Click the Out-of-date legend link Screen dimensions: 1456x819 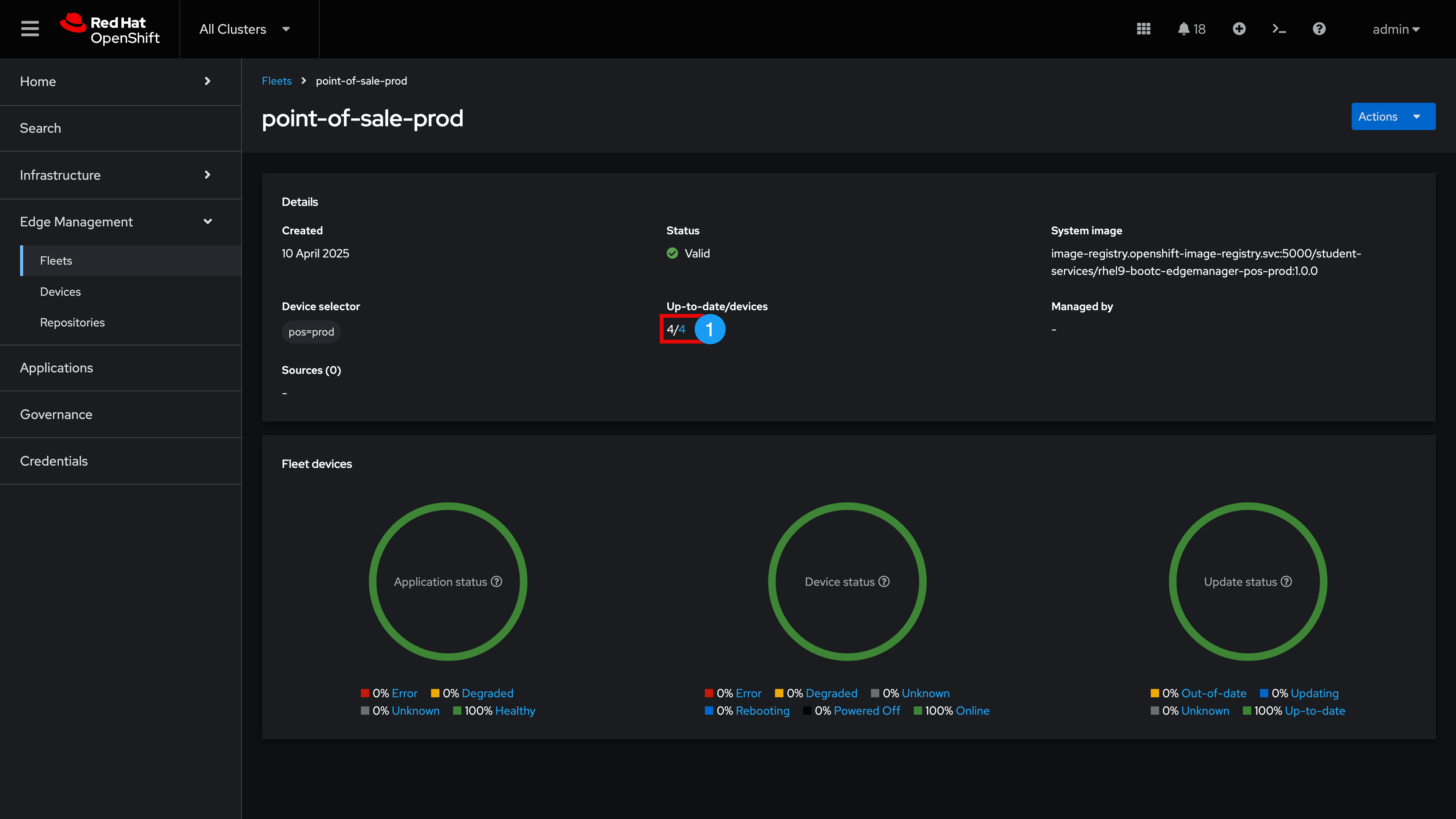coord(1213,693)
